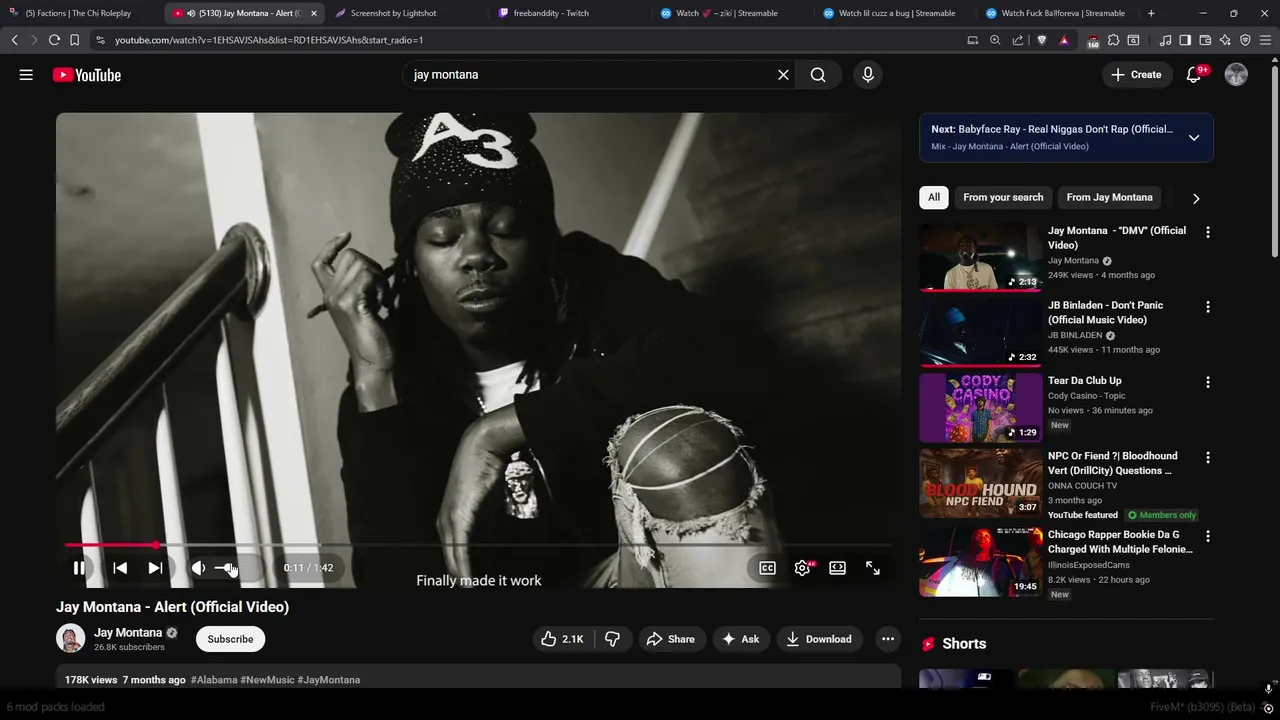Open the Create menu
Image resolution: width=1280 pixels, height=720 pixels.
[x=1137, y=75]
